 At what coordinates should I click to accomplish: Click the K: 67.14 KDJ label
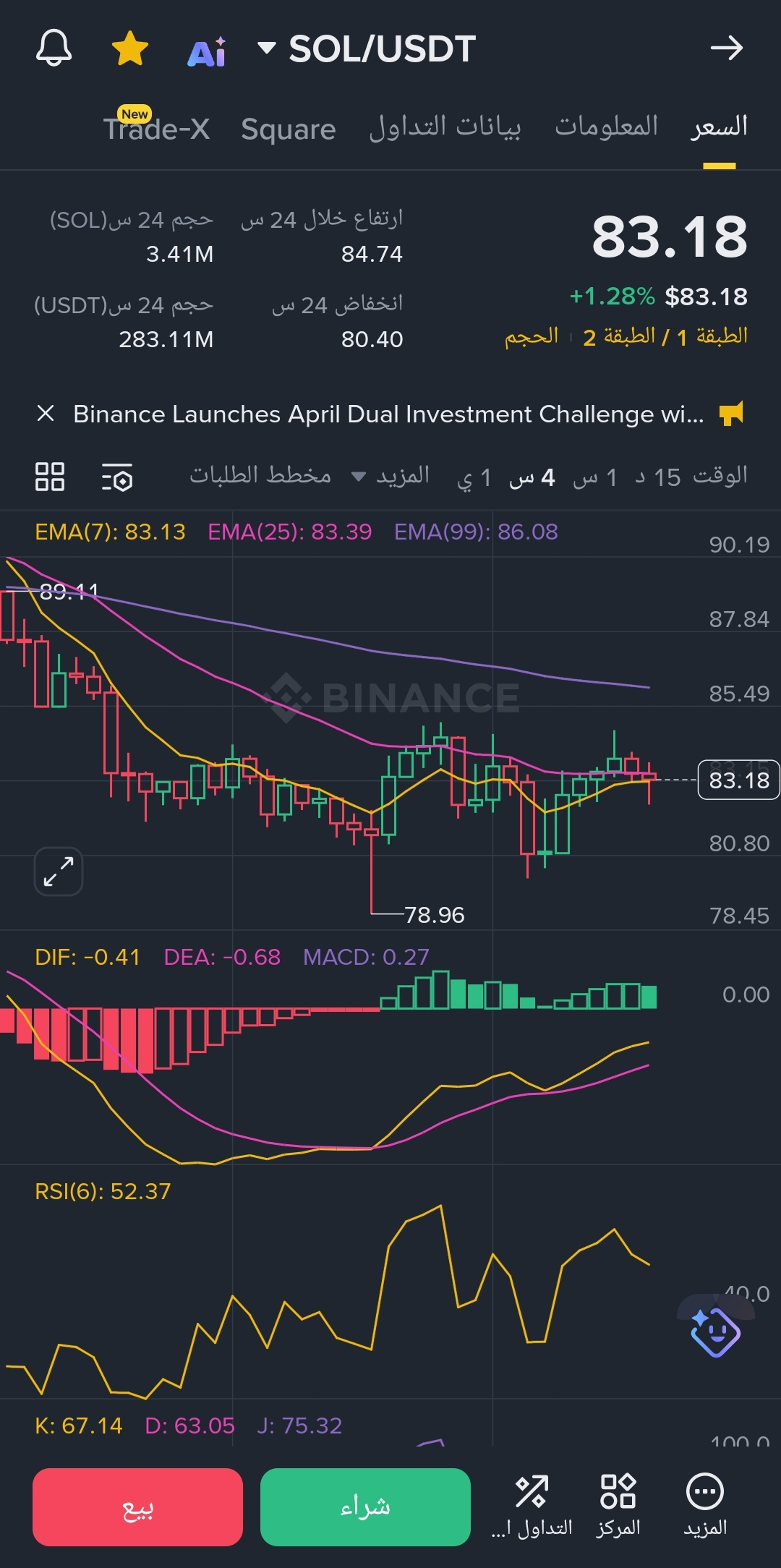[79, 1426]
